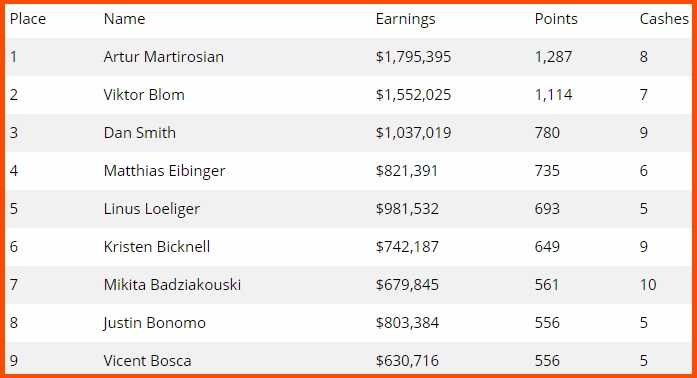
Task: Select player name Artur Martirosian
Action: click(x=164, y=57)
